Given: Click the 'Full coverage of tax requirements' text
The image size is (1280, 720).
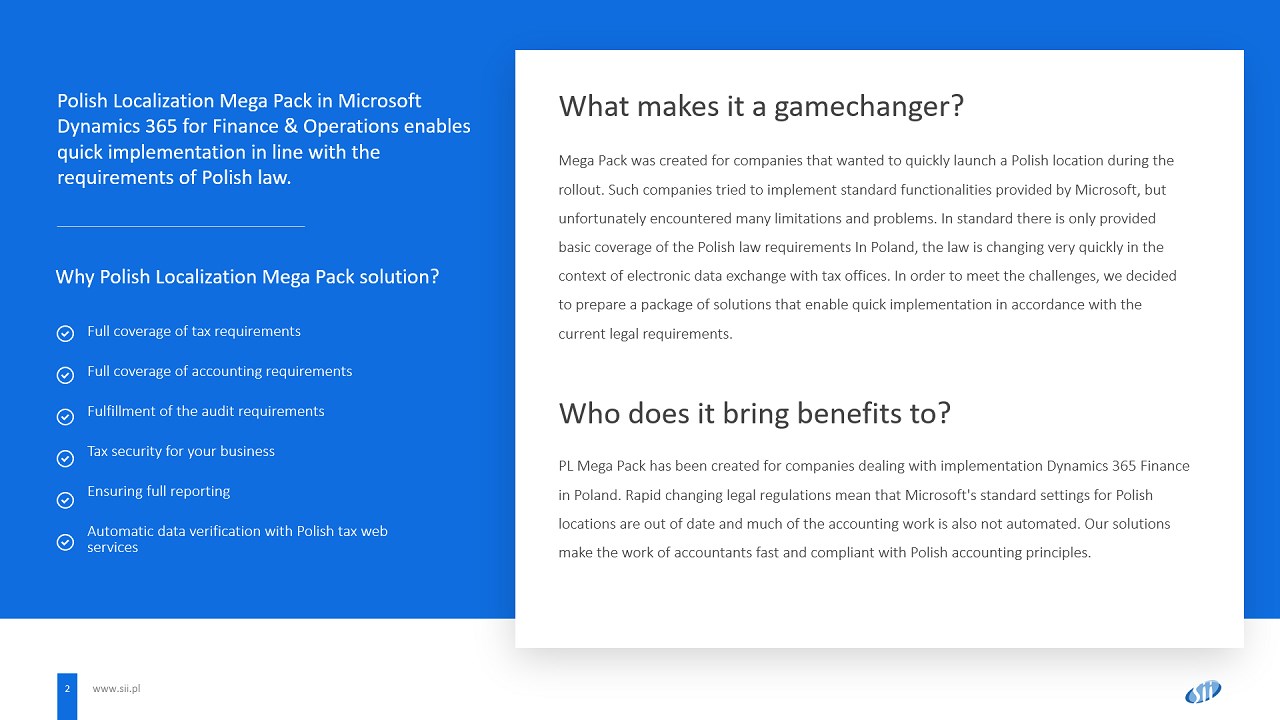Looking at the screenshot, I should 194,331.
